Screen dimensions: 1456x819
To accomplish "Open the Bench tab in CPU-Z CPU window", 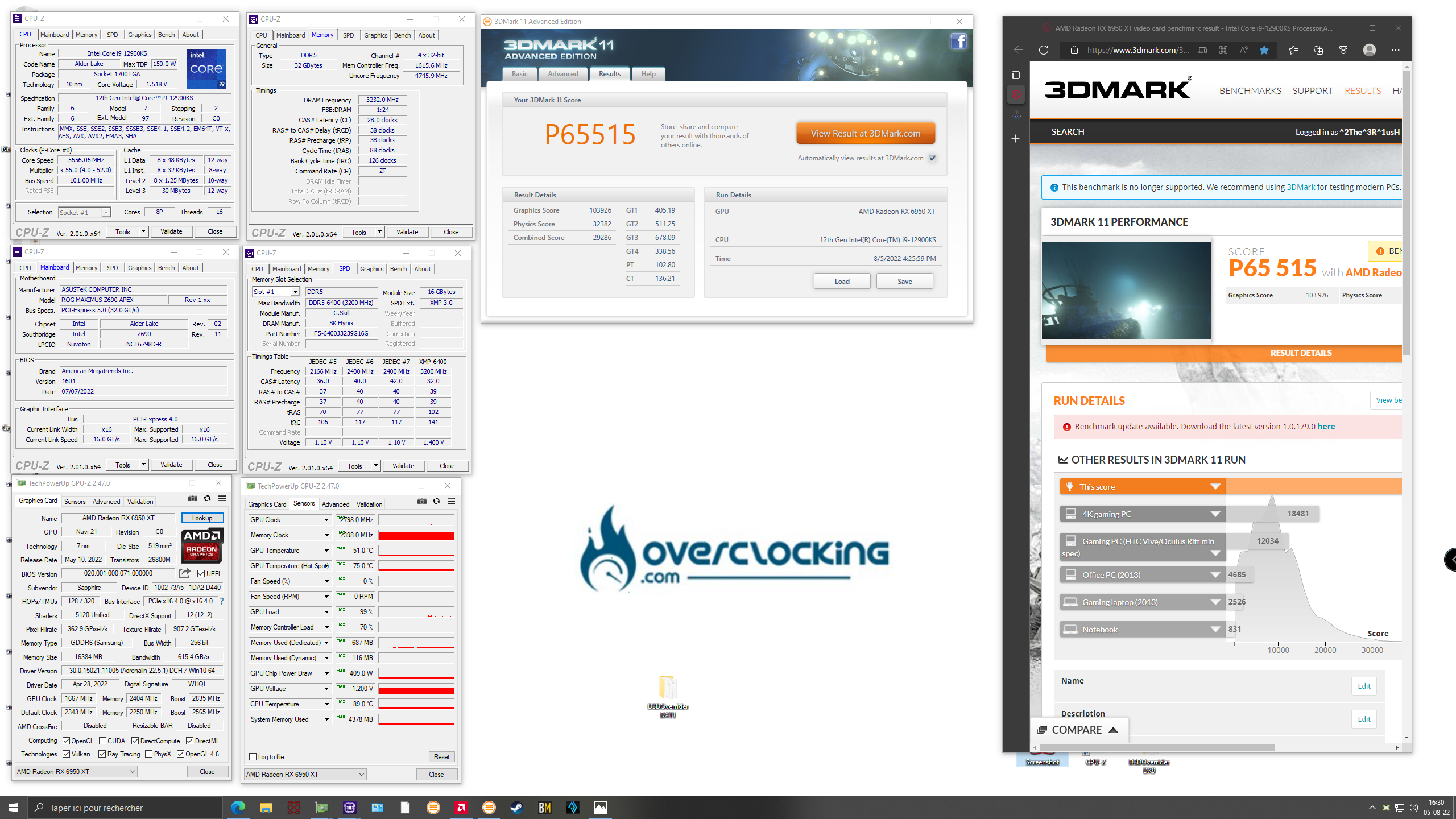I will pyautogui.click(x=166, y=35).
